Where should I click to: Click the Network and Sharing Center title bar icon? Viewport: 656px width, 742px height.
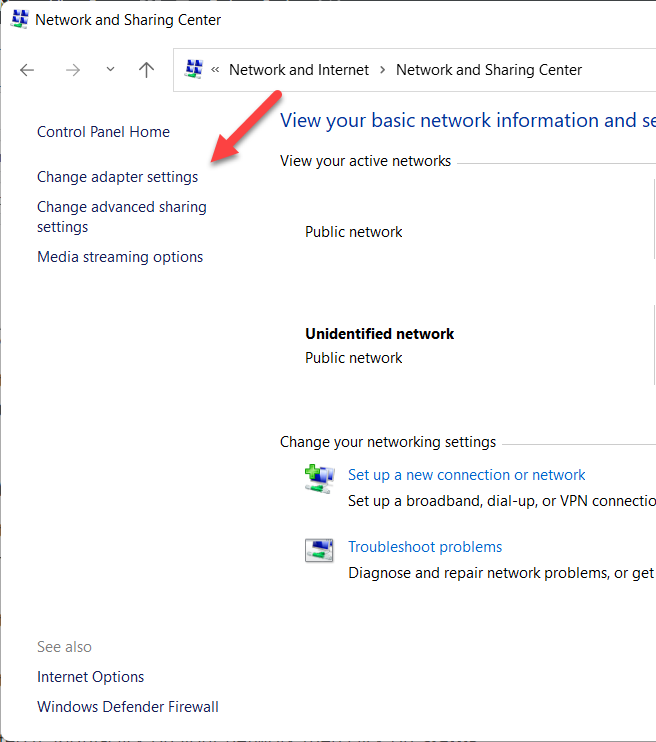[19, 19]
